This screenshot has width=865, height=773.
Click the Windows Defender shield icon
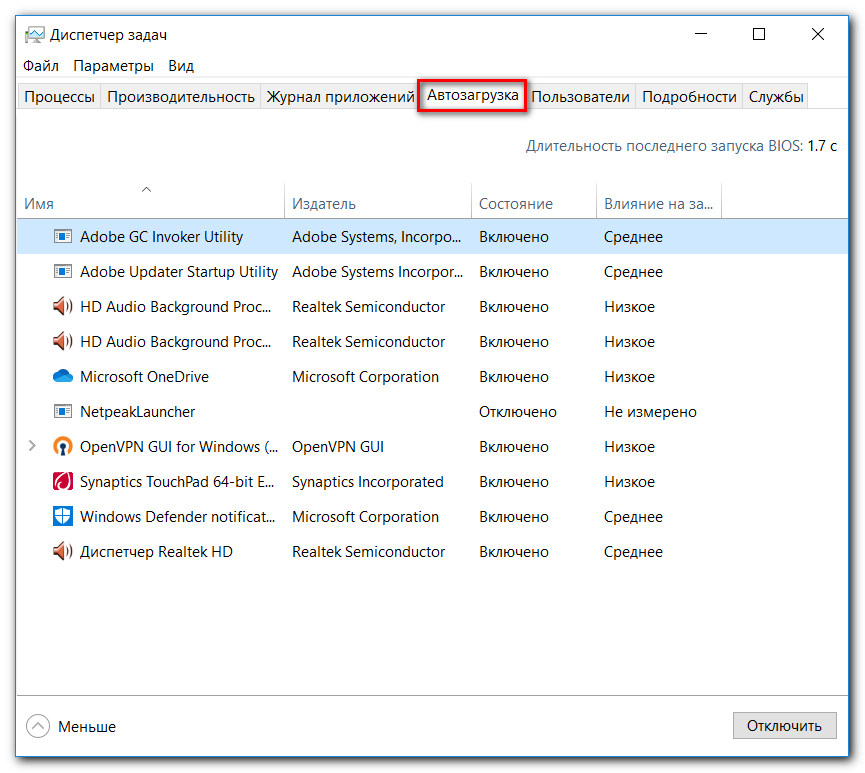pyautogui.click(x=63, y=517)
